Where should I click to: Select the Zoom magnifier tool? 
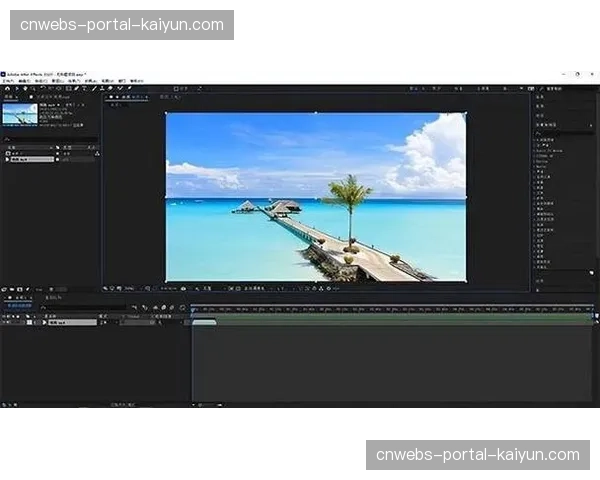tap(35, 88)
